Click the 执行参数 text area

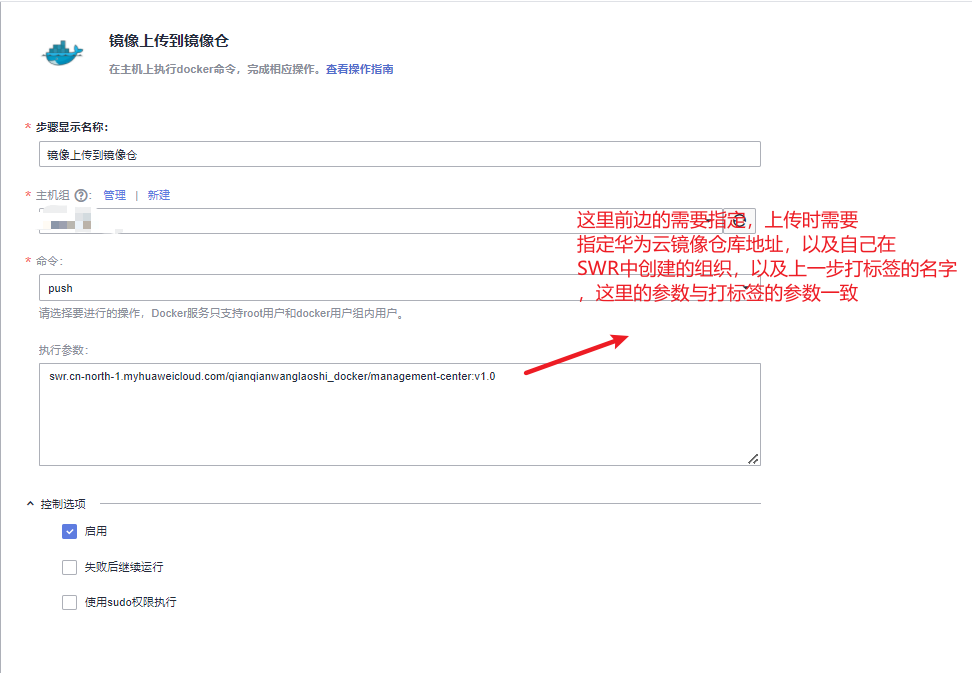pyautogui.click(x=399, y=415)
